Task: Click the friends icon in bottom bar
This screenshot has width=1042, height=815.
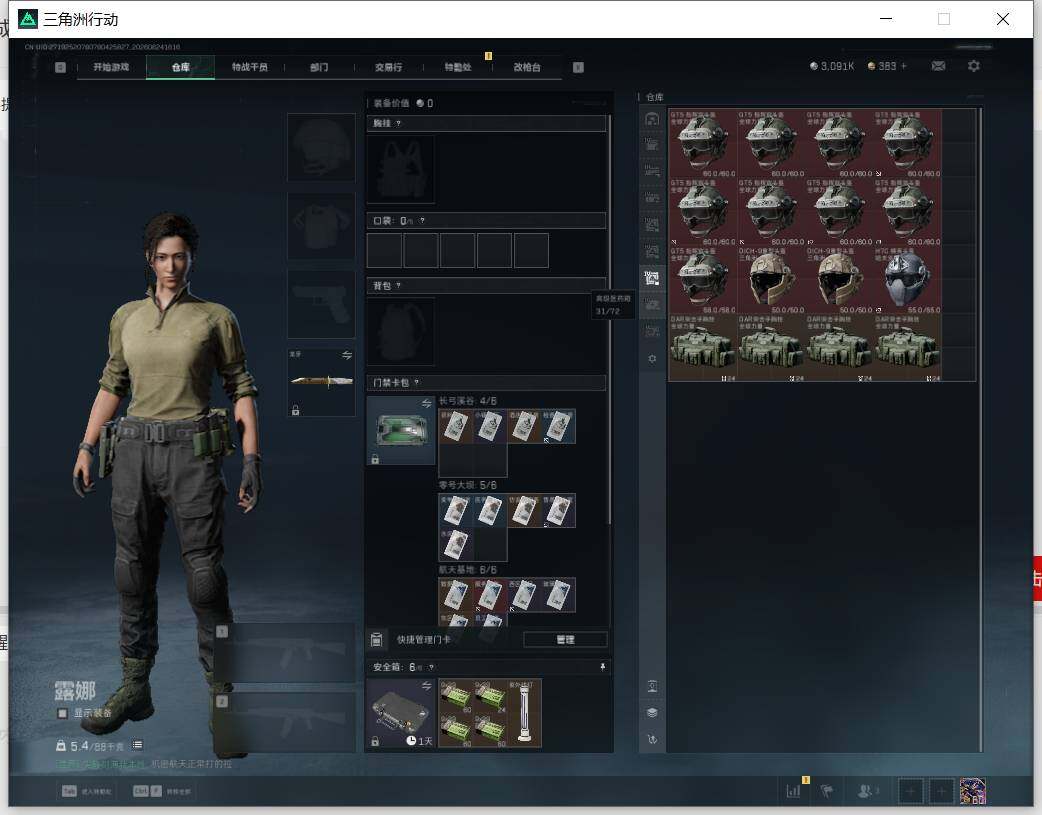Action: pyautogui.click(x=865, y=791)
